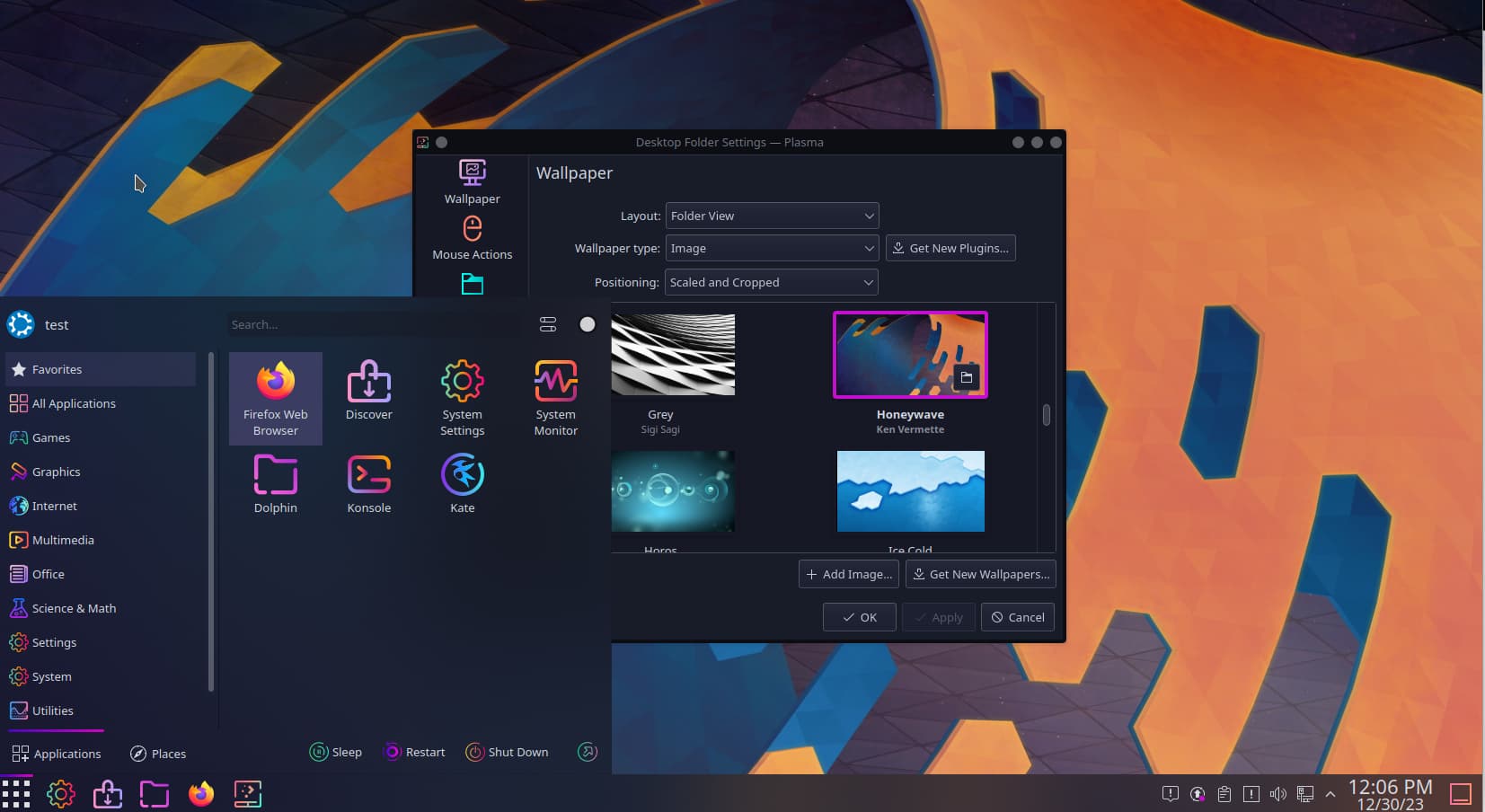Image resolution: width=1485 pixels, height=812 pixels.
Task: Select Graphics category in launcher
Action: click(101, 472)
